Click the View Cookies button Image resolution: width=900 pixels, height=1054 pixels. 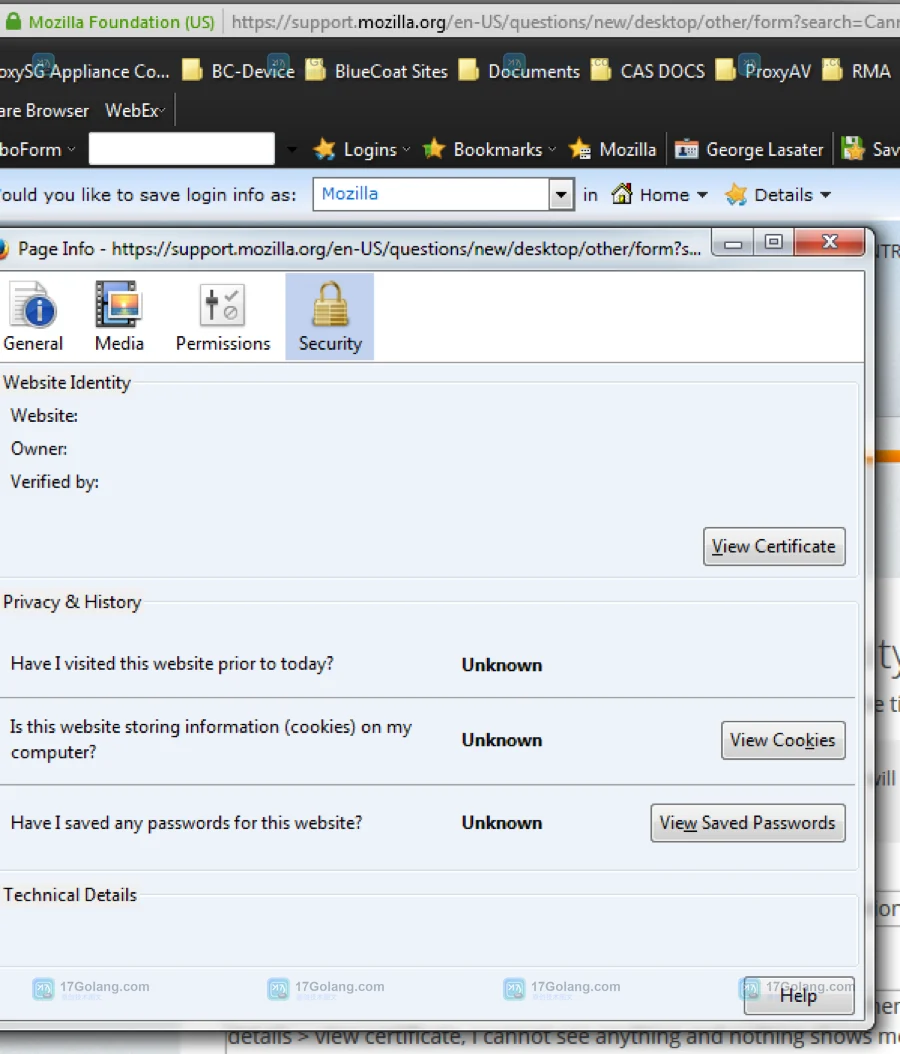pos(783,740)
